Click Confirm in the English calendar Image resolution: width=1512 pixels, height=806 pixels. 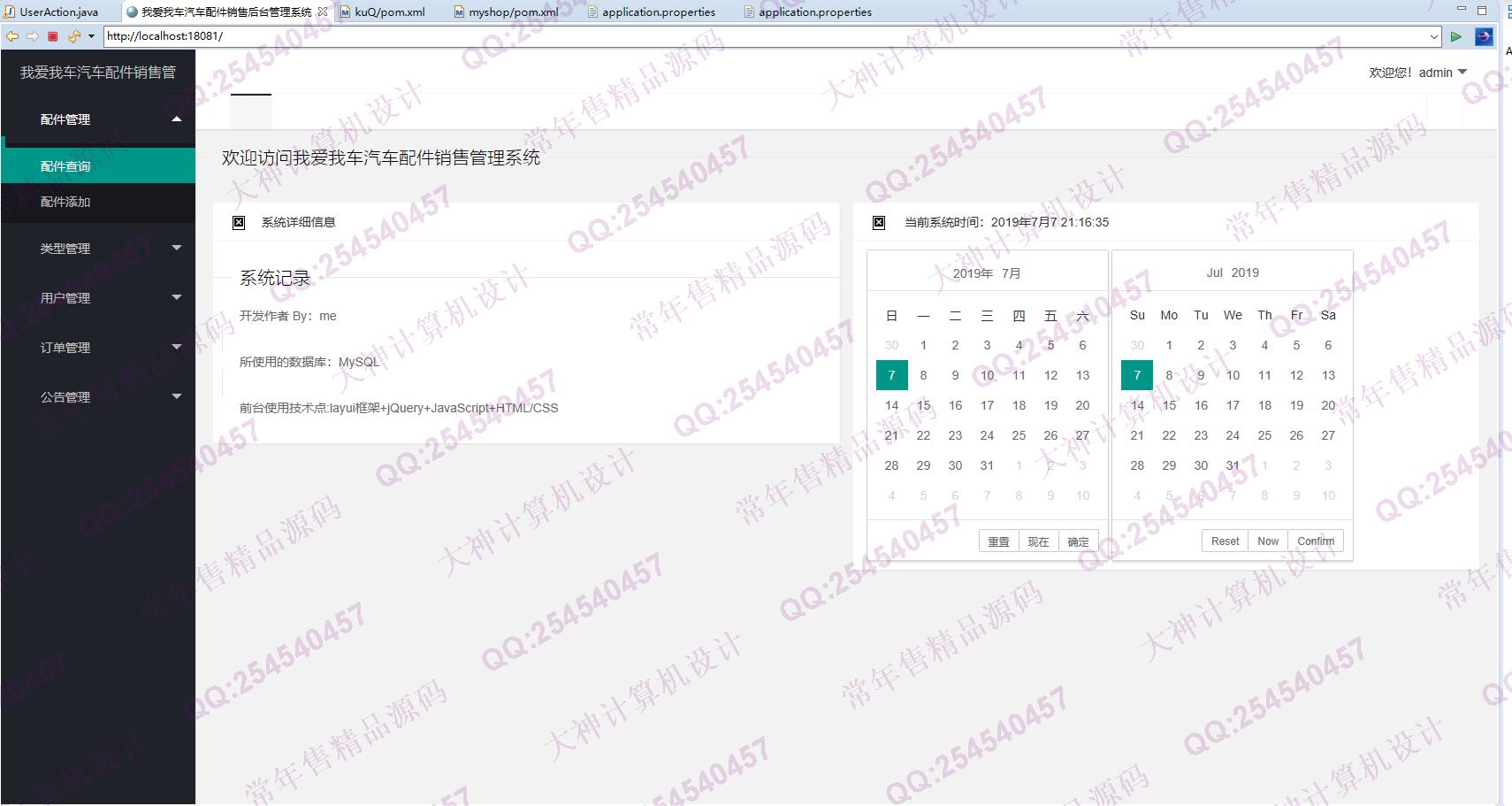click(1316, 541)
